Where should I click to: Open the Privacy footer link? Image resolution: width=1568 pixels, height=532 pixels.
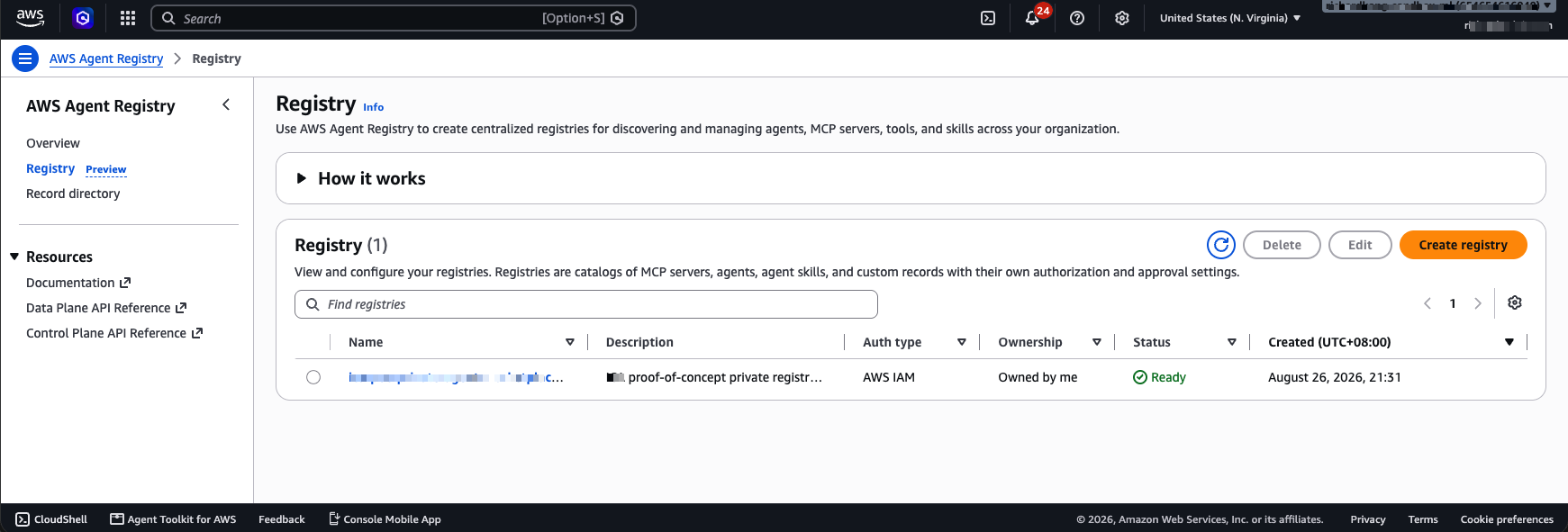pyautogui.click(x=1368, y=519)
